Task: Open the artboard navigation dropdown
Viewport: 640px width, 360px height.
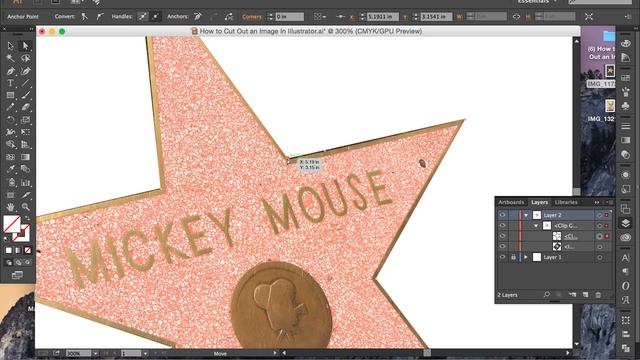Action: click(x=145, y=353)
